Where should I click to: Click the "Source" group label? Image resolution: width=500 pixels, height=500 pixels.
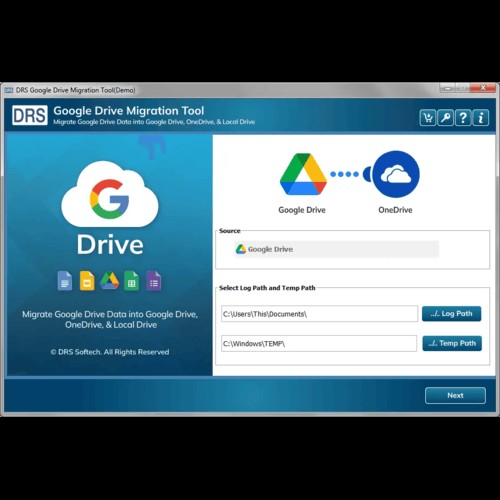point(230,231)
